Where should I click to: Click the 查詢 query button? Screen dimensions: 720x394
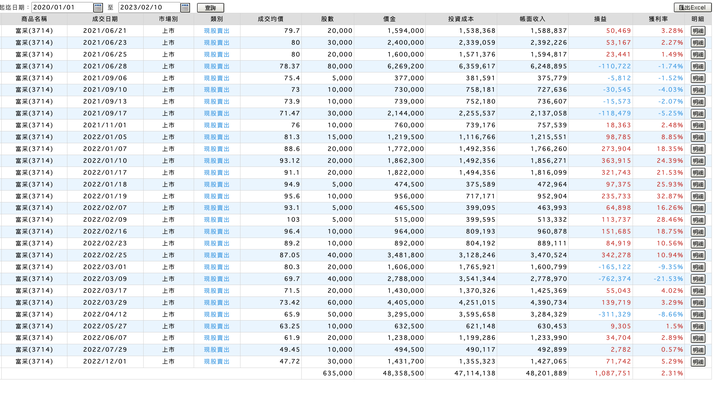click(x=210, y=8)
